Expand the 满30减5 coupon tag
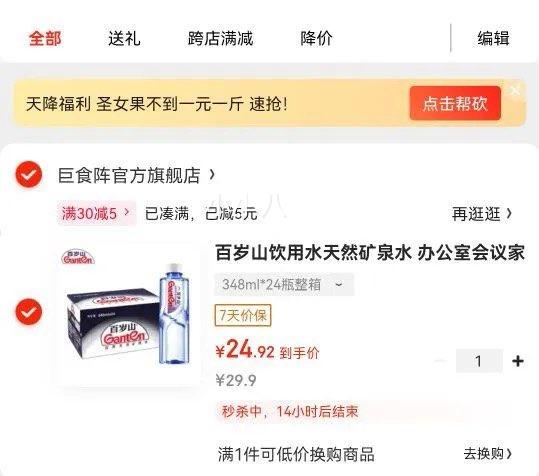Screen dimensions: 539x476 pos(96,213)
